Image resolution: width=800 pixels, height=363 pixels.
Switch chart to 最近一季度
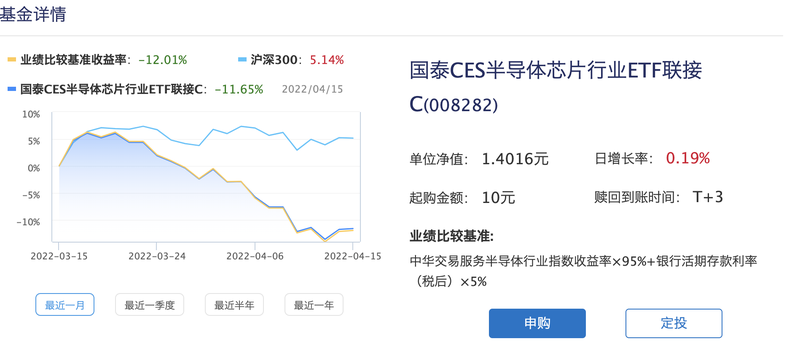click(149, 305)
